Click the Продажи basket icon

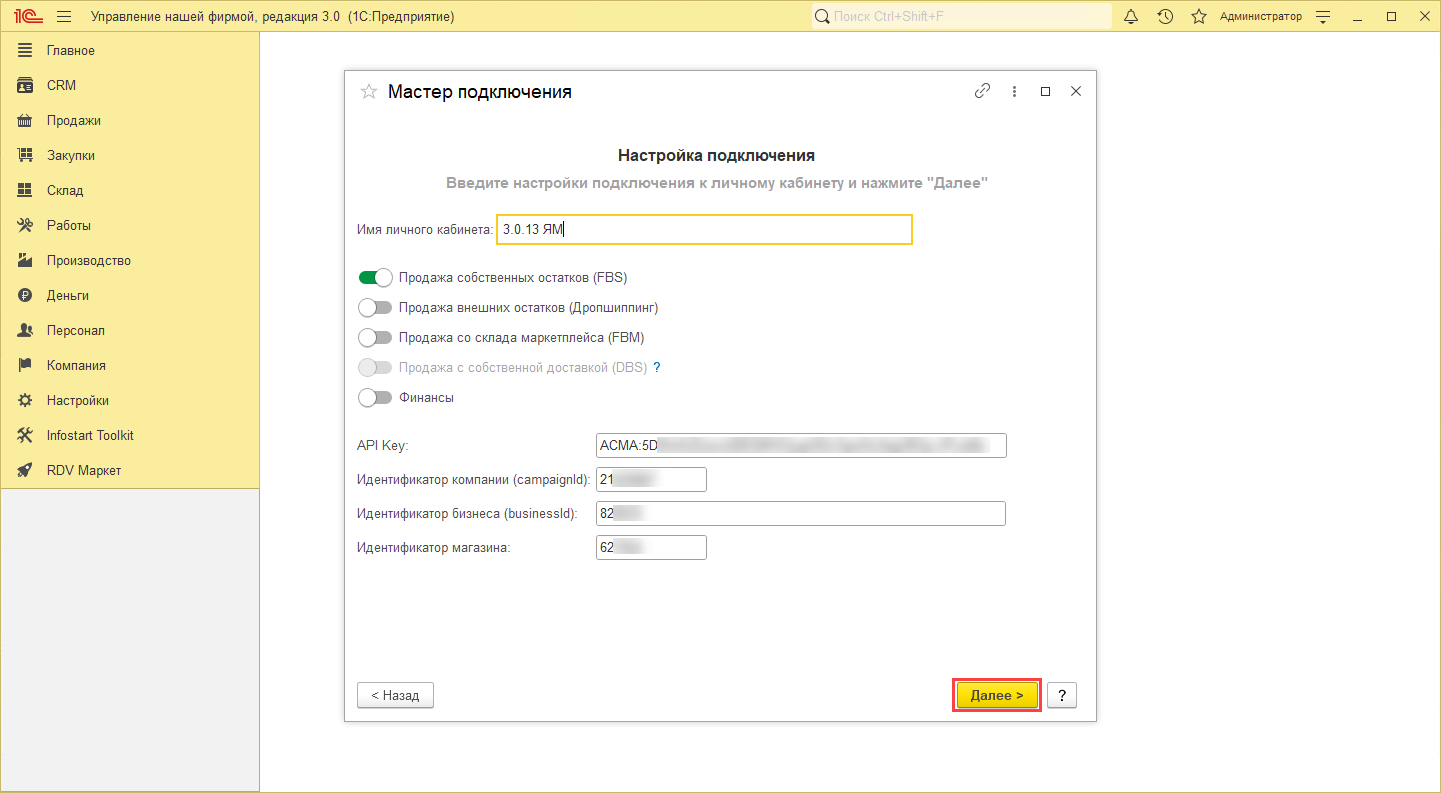26,120
